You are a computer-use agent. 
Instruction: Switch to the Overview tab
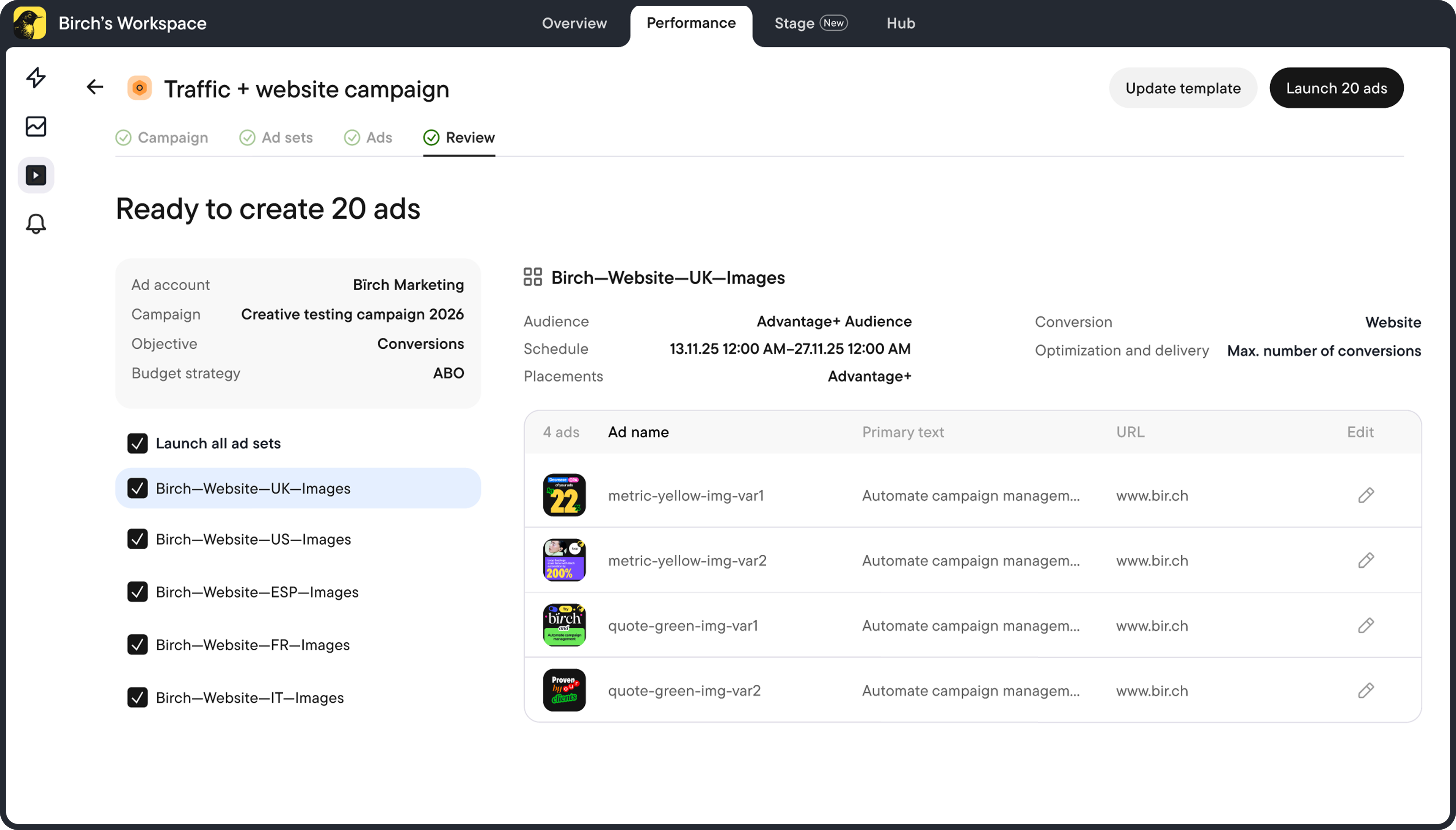(x=574, y=23)
